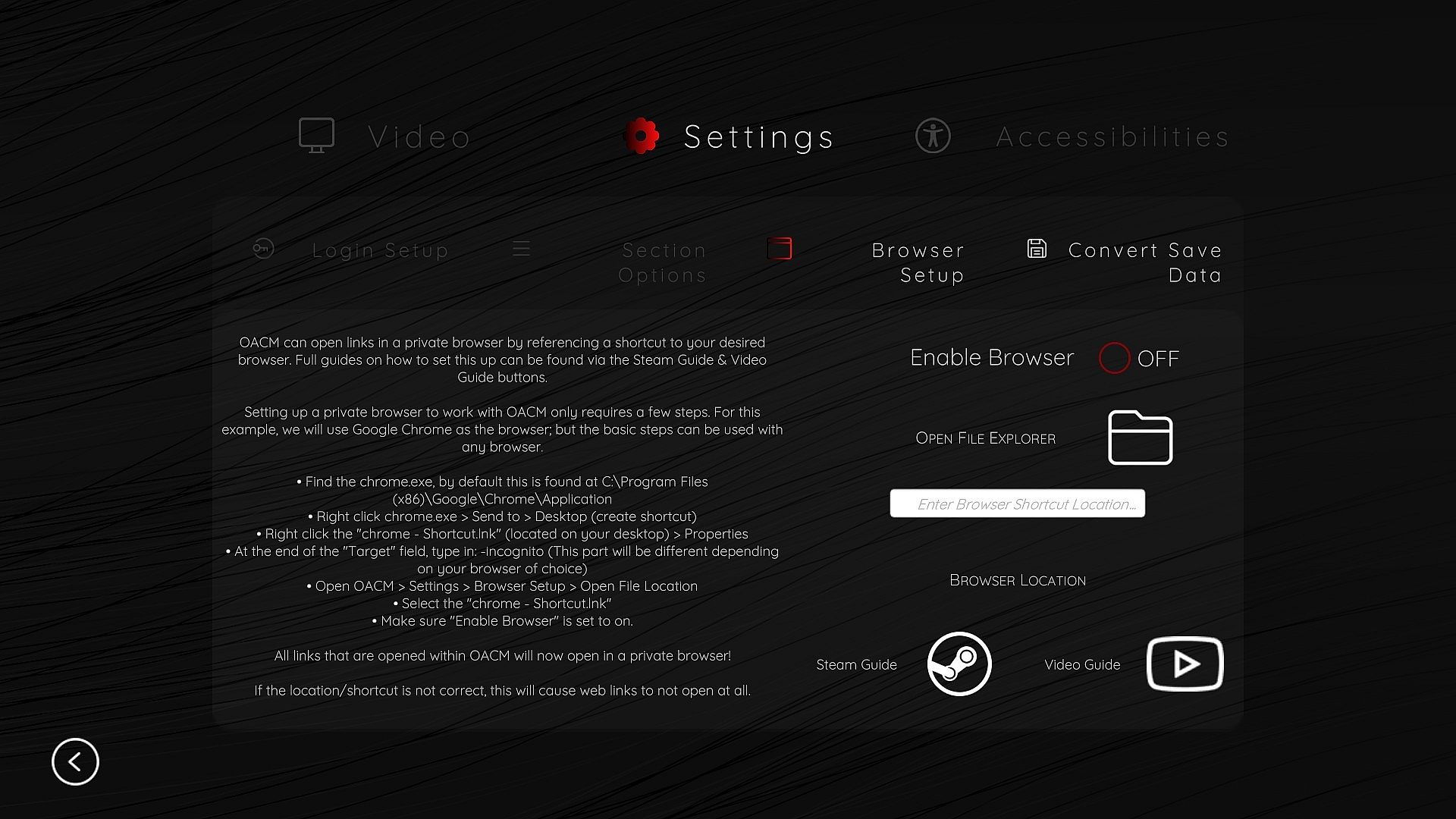This screenshot has height=819, width=1456.
Task: Select Convert Save Data sub-tab
Action: (x=1144, y=262)
